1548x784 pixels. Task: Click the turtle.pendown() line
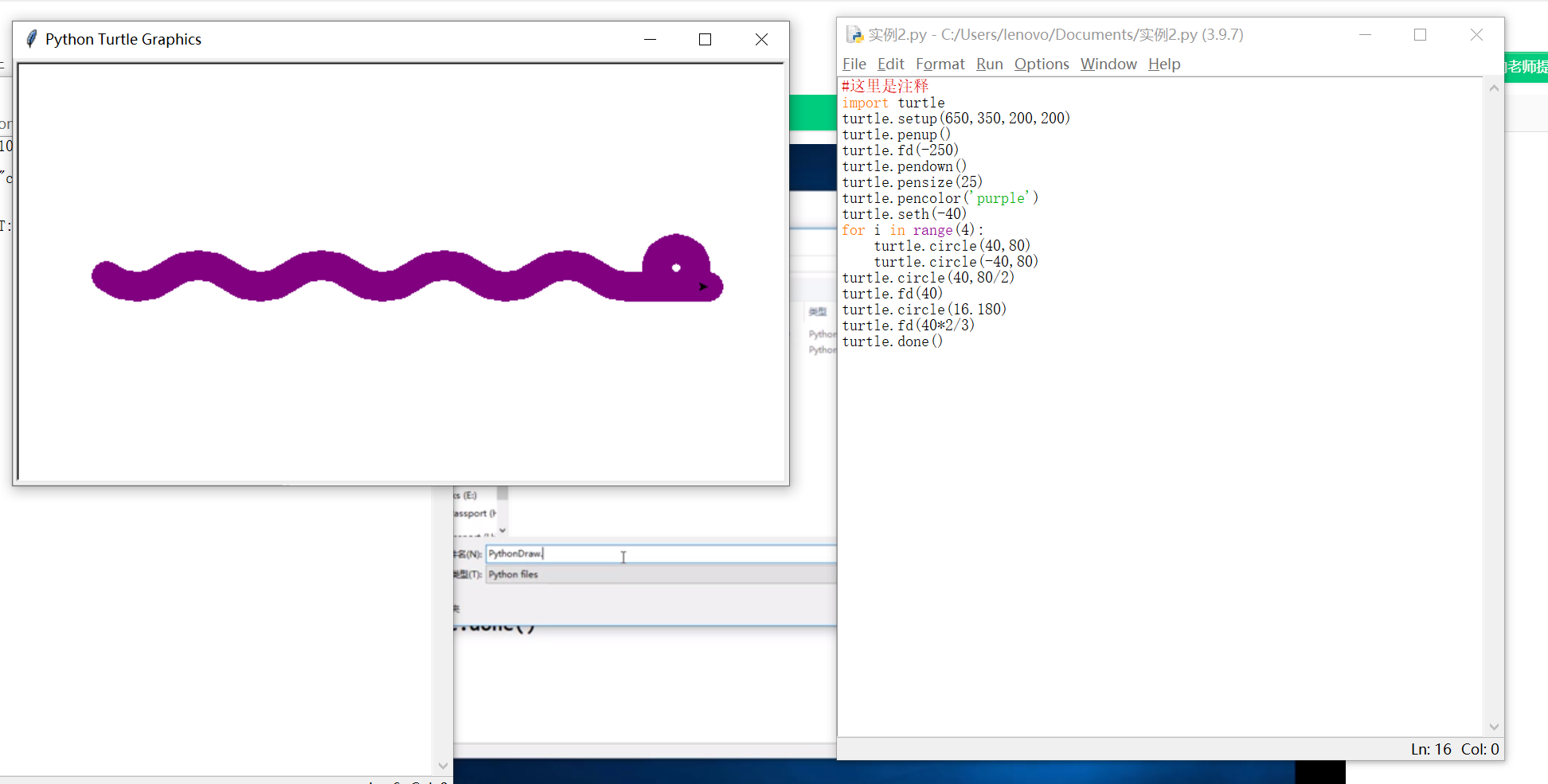[x=905, y=166]
